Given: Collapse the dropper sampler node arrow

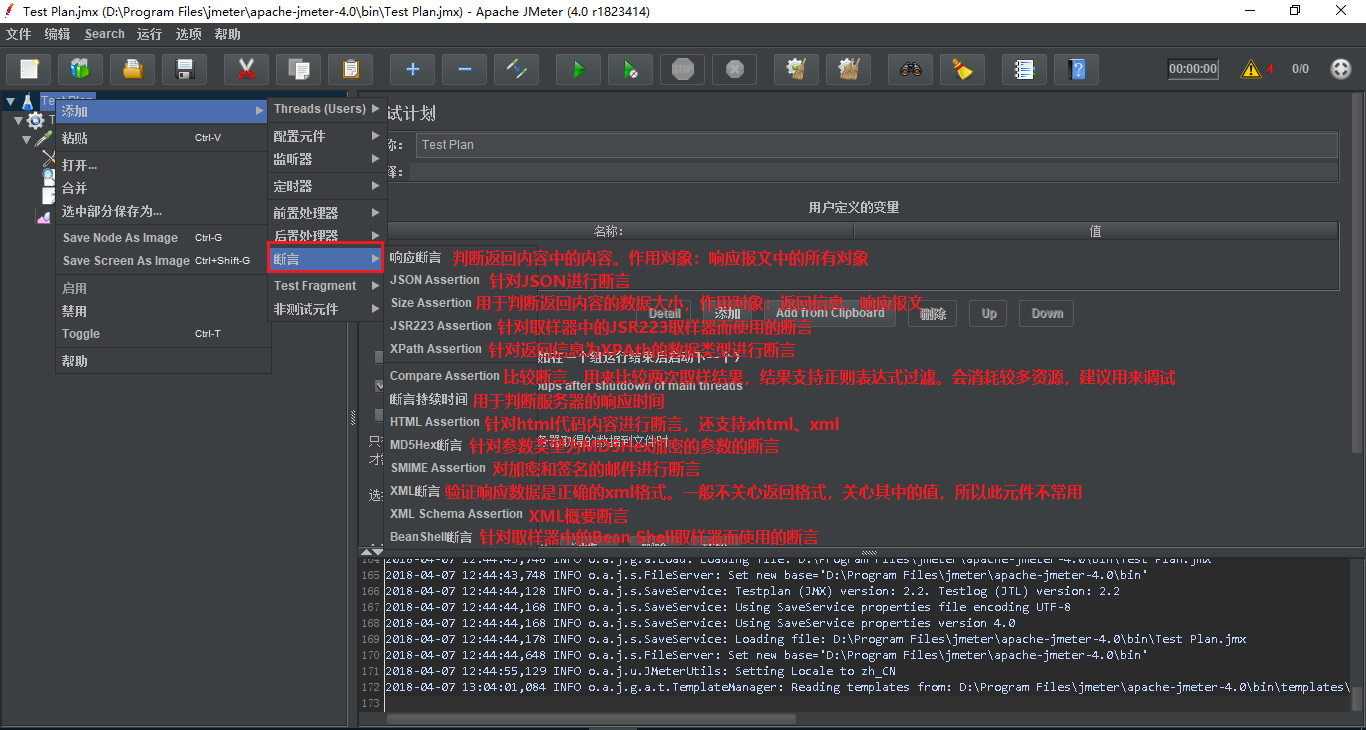Looking at the screenshot, I should click(x=27, y=140).
